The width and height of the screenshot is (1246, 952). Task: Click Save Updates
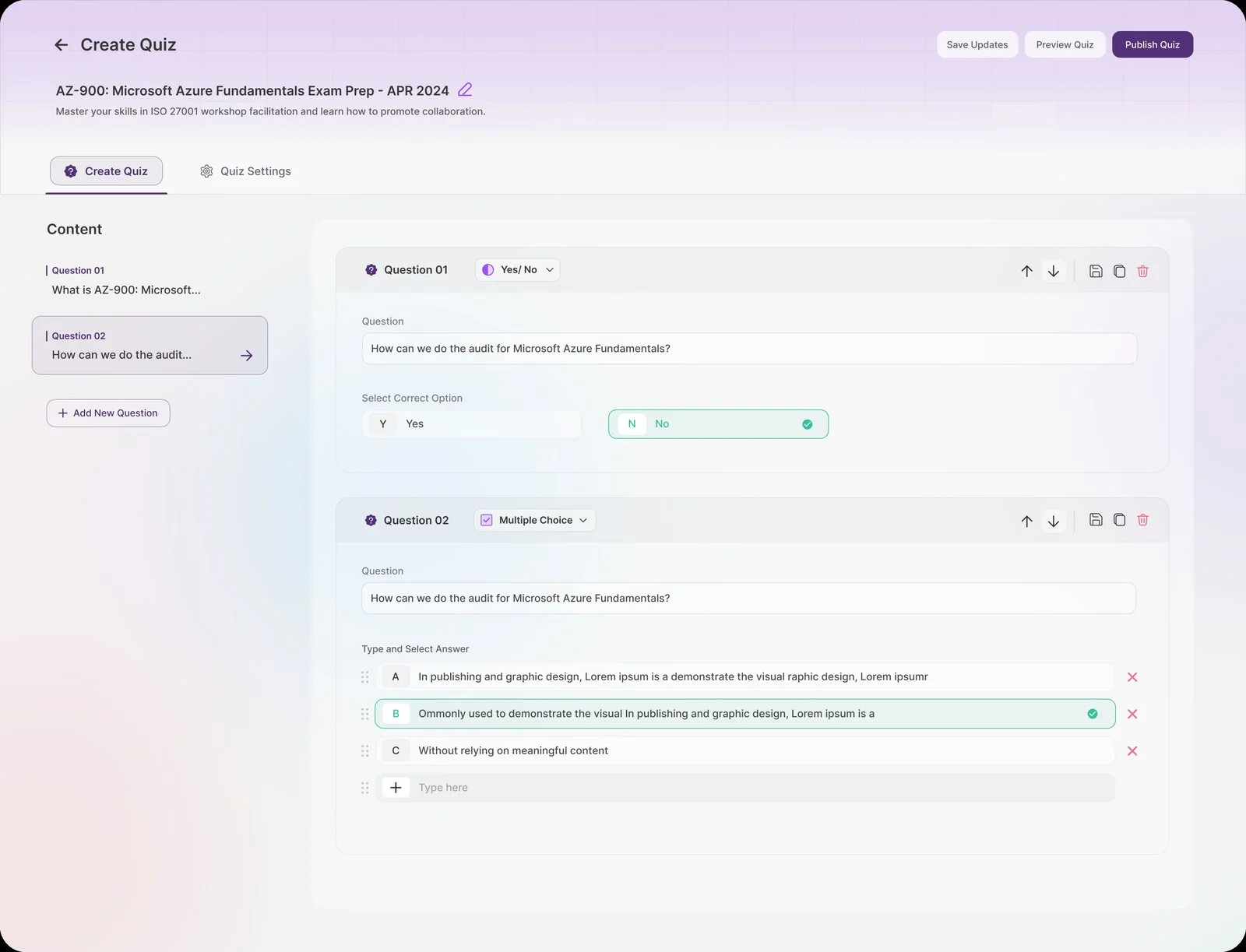(x=977, y=44)
